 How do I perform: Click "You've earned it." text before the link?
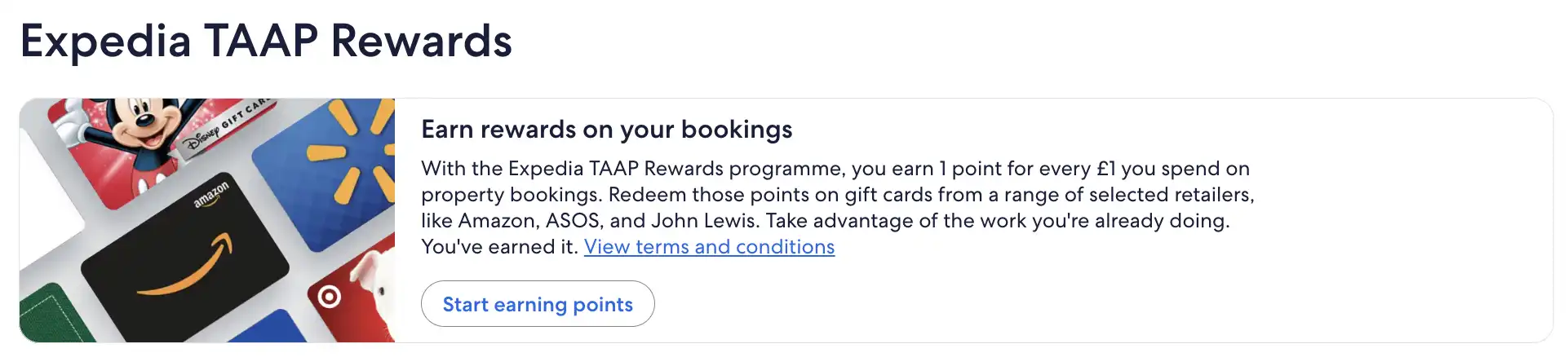499,247
